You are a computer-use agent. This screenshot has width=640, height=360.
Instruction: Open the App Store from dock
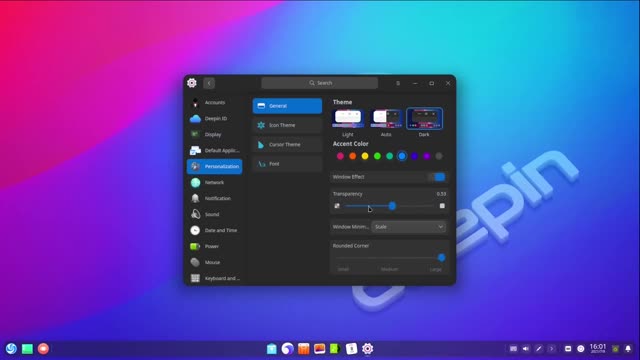point(271,349)
